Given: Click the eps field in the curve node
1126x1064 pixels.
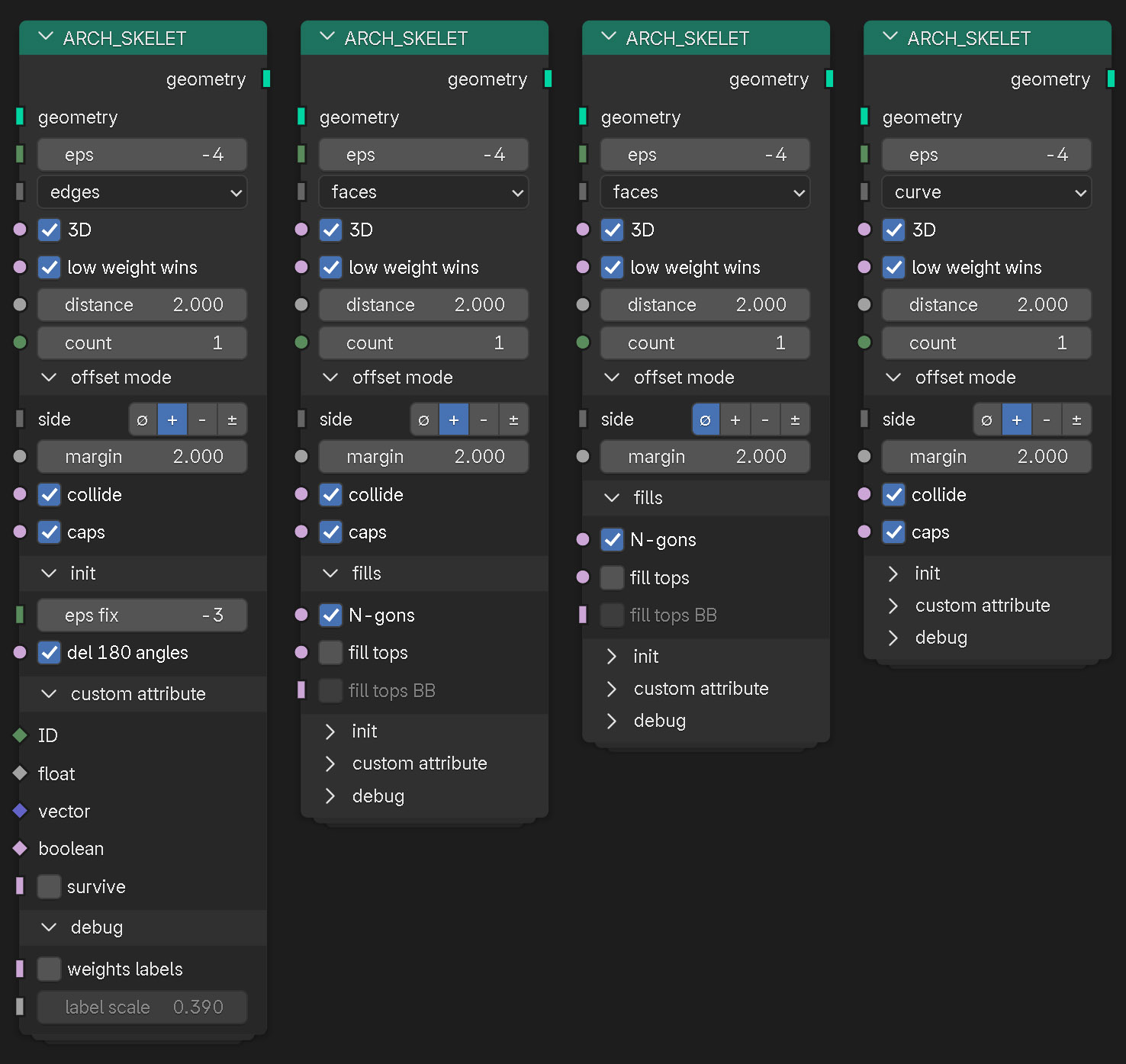Looking at the screenshot, I should click(x=986, y=154).
